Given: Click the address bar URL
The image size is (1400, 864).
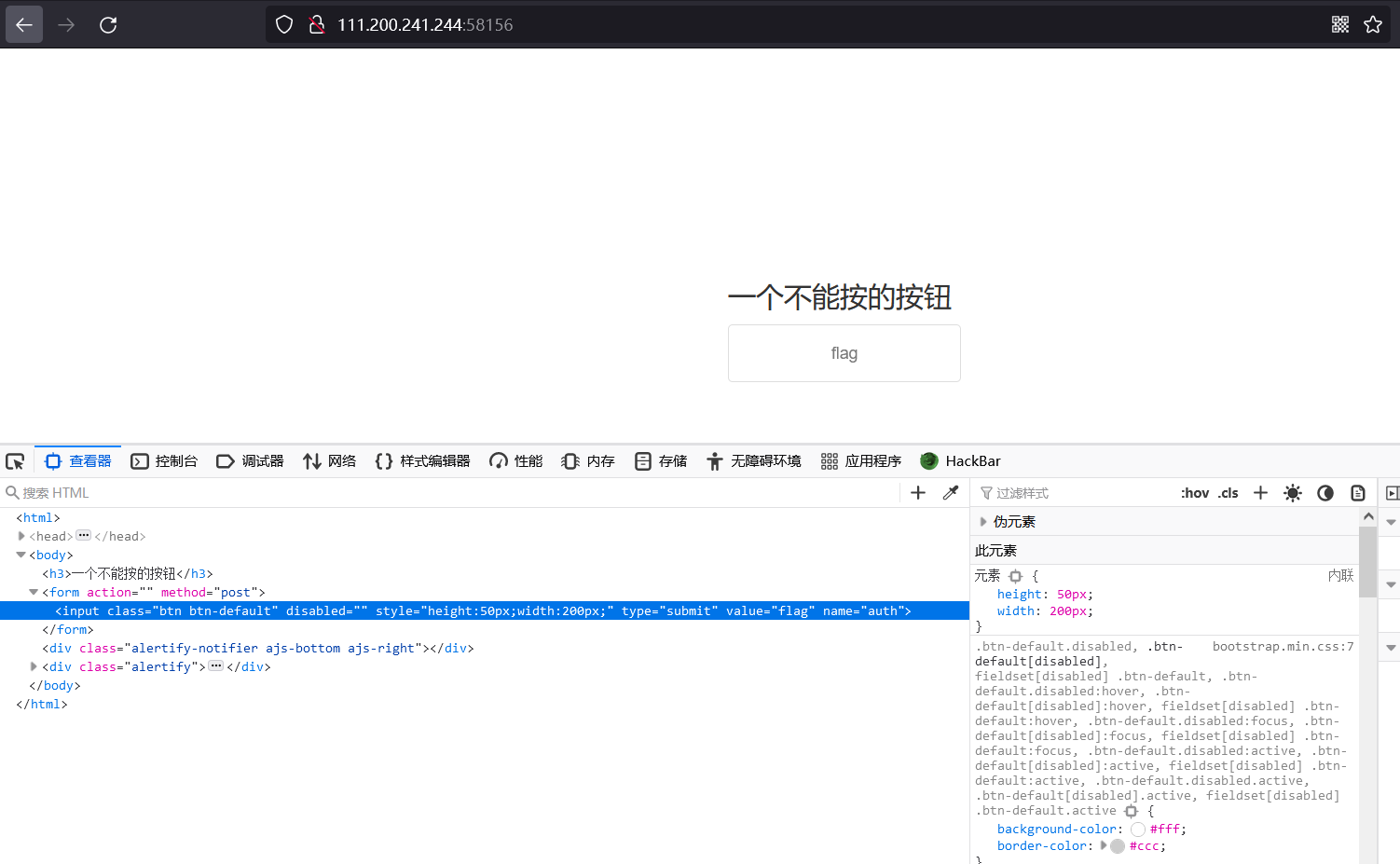Looking at the screenshot, I should [425, 25].
